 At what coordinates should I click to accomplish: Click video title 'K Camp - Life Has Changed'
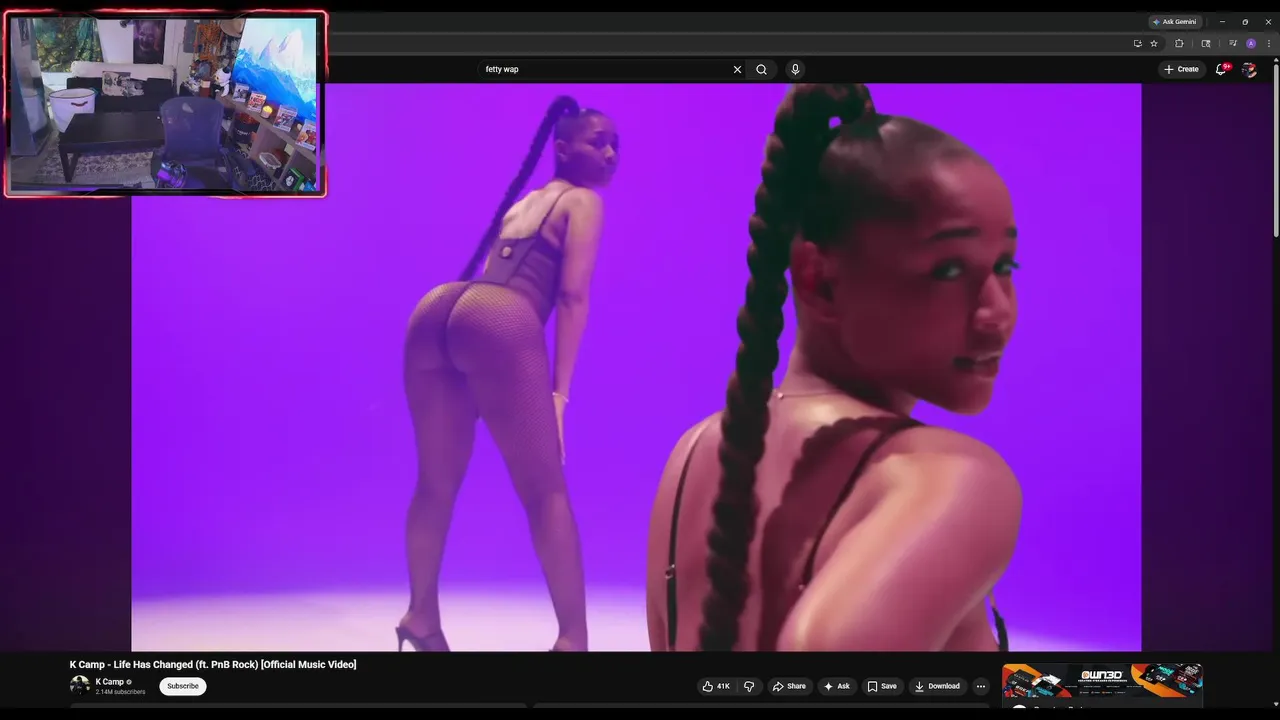point(213,665)
